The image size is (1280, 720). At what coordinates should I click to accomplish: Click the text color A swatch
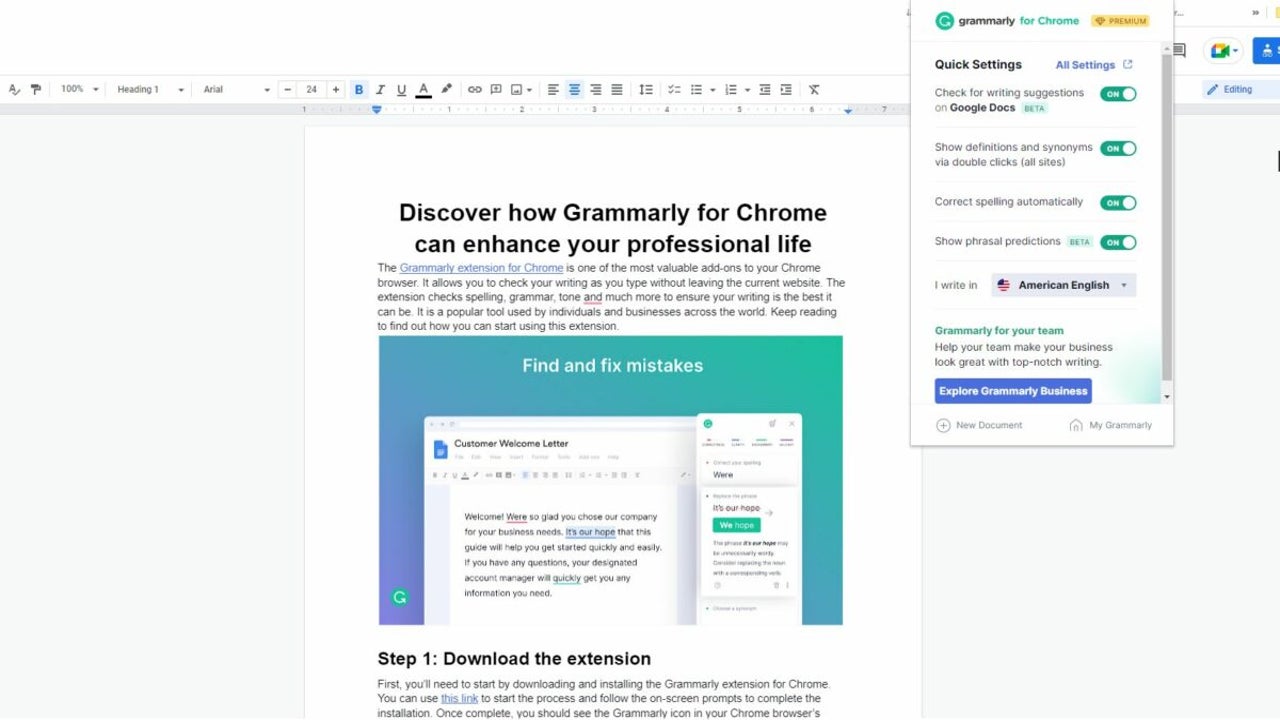click(x=423, y=90)
